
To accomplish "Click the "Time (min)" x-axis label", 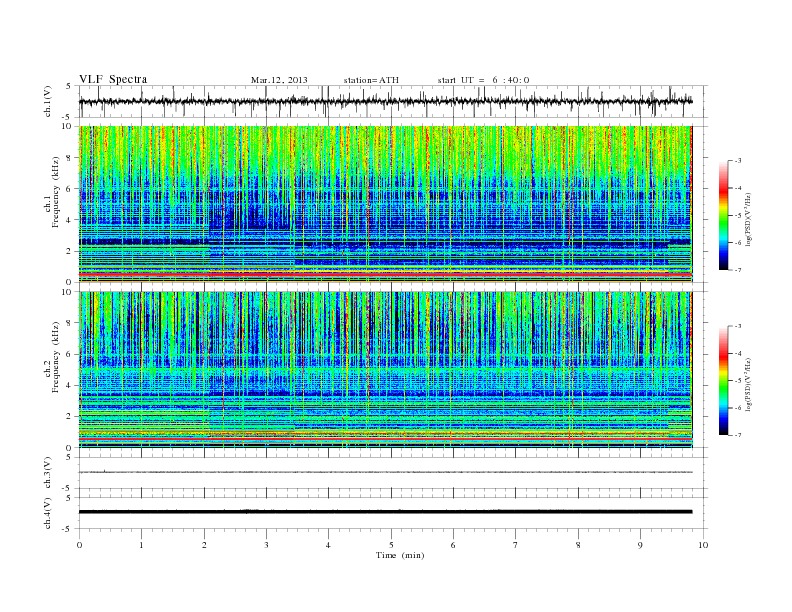I will [400, 555].
